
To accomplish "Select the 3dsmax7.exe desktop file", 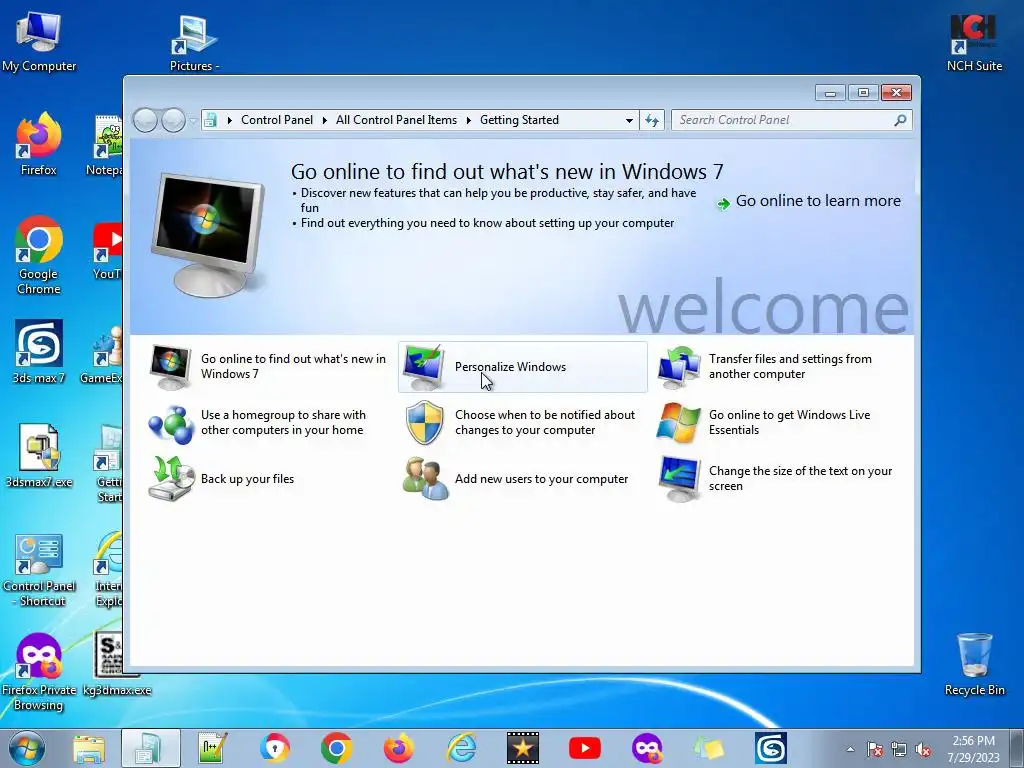I will [x=39, y=456].
